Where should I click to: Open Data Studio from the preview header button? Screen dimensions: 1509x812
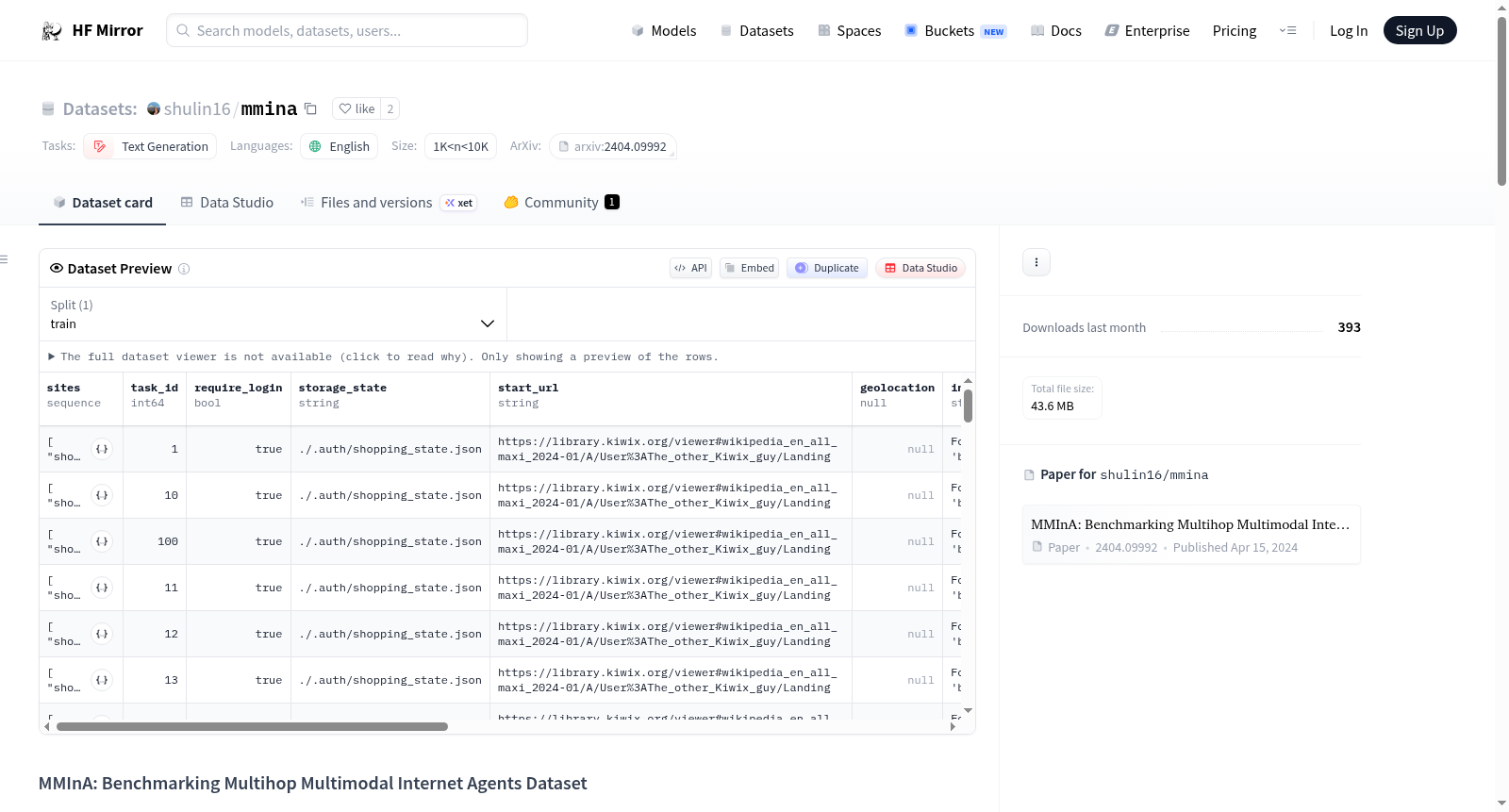click(x=920, y=268)
